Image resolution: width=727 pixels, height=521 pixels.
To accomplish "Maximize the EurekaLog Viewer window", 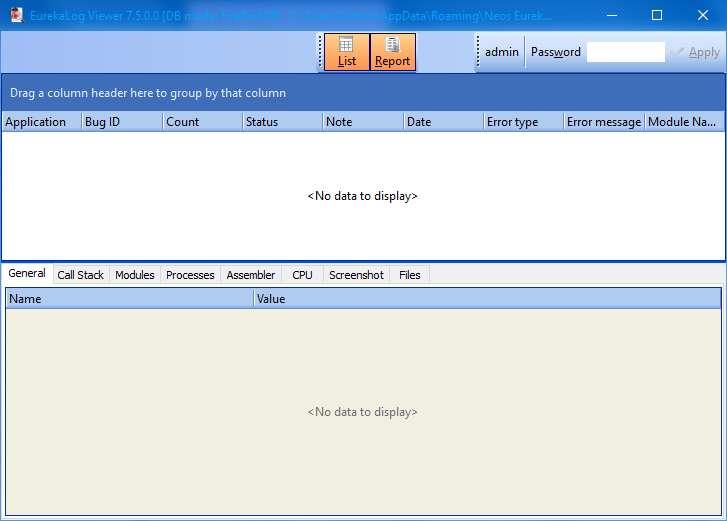I will [x=657, y=15].
